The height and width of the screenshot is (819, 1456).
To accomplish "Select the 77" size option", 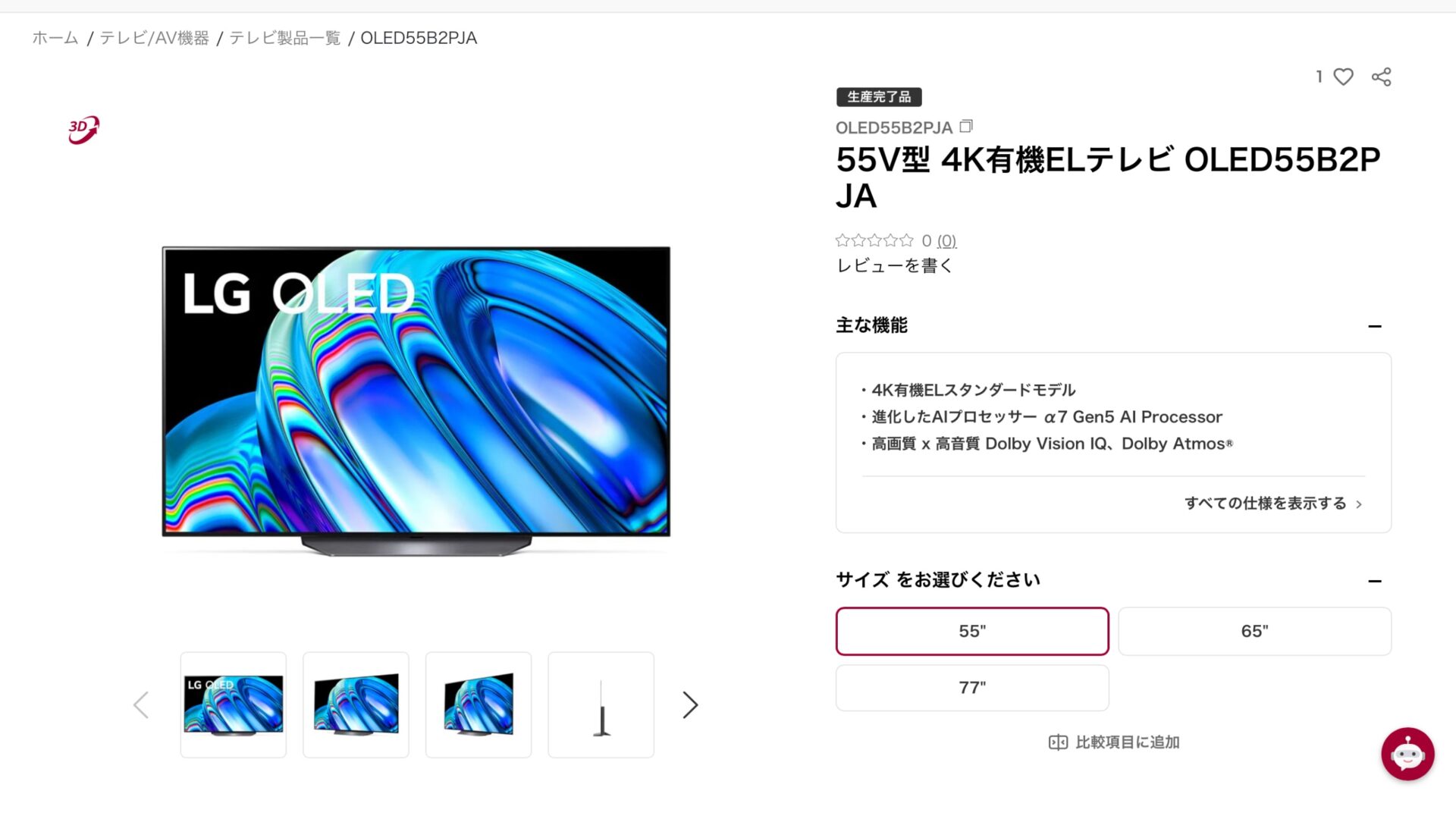I will pos(972,688).
